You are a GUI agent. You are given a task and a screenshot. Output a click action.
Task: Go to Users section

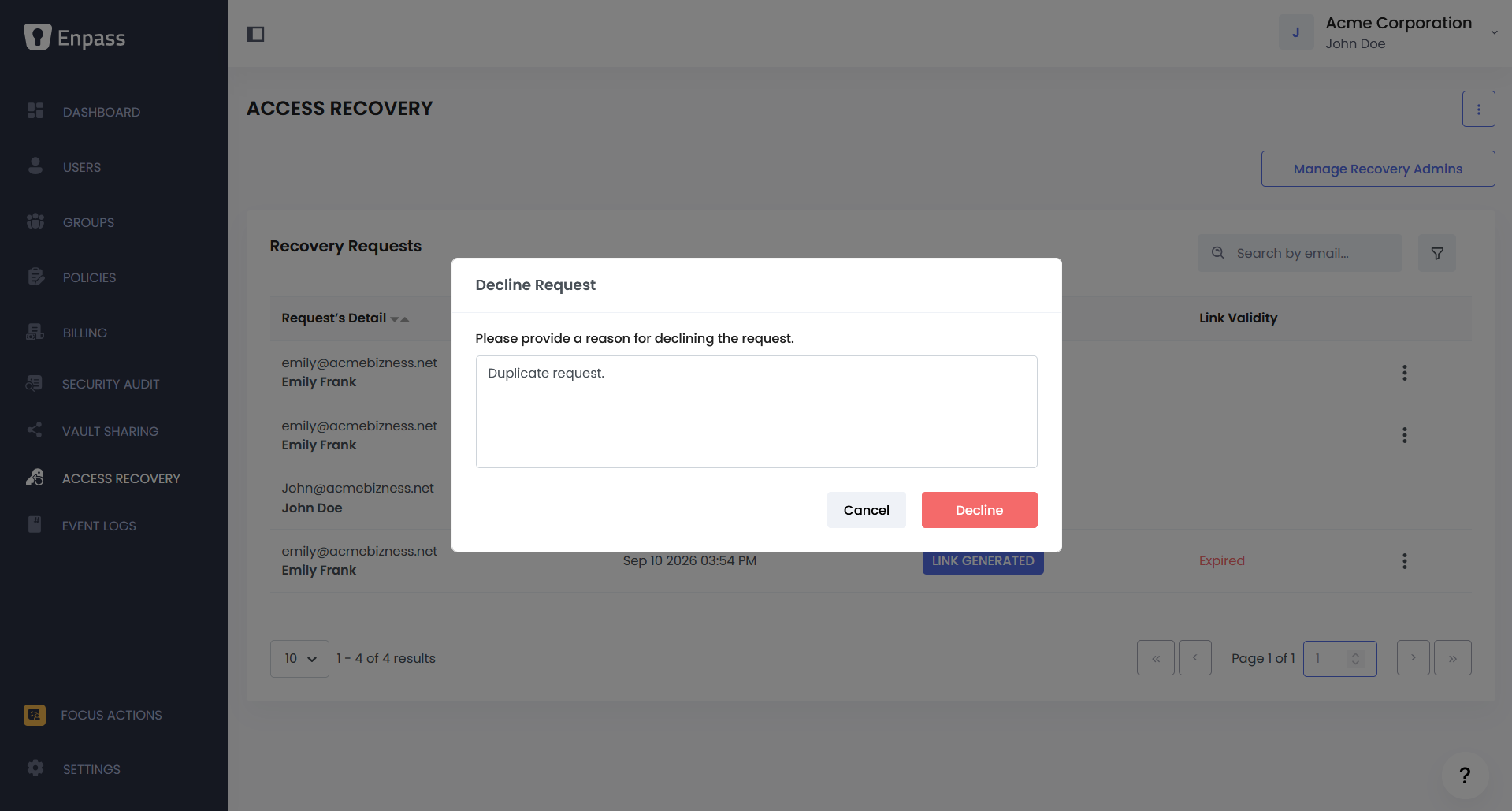pos(82,167)
